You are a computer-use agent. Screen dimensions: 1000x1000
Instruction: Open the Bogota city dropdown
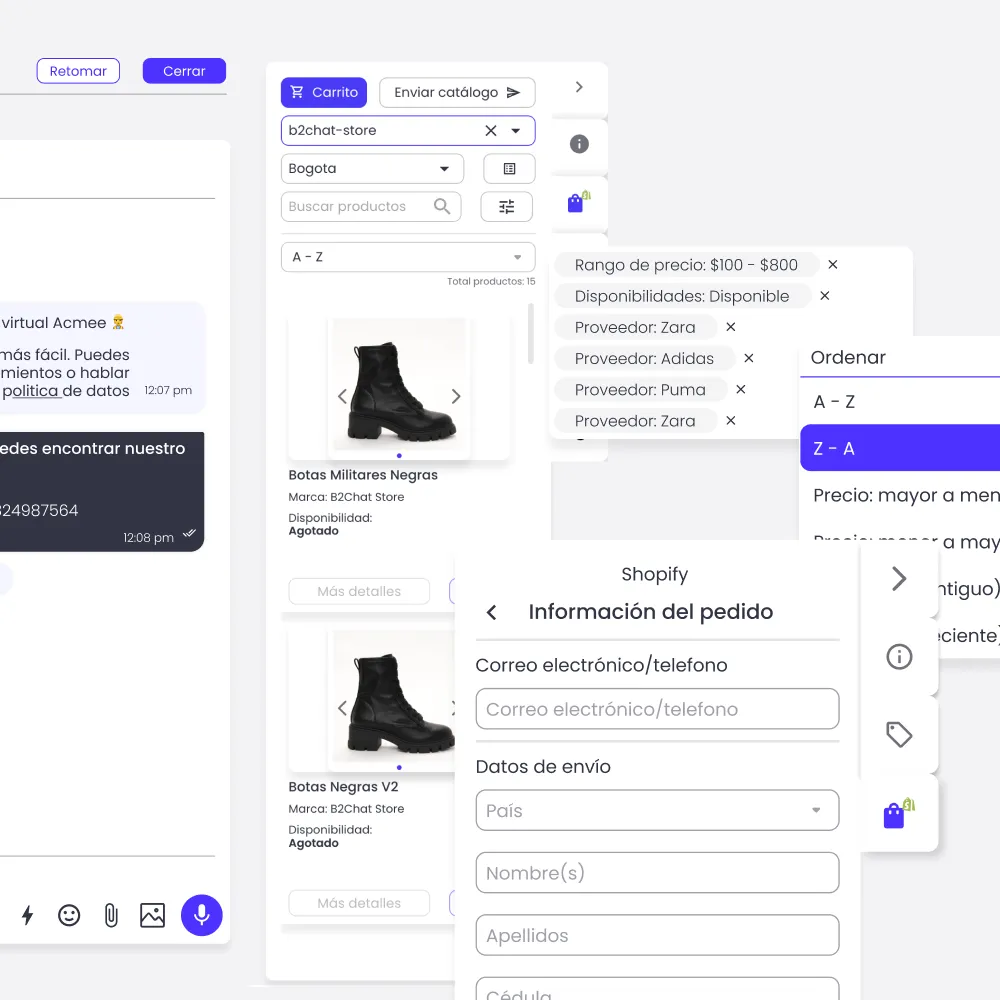(444, 168)
